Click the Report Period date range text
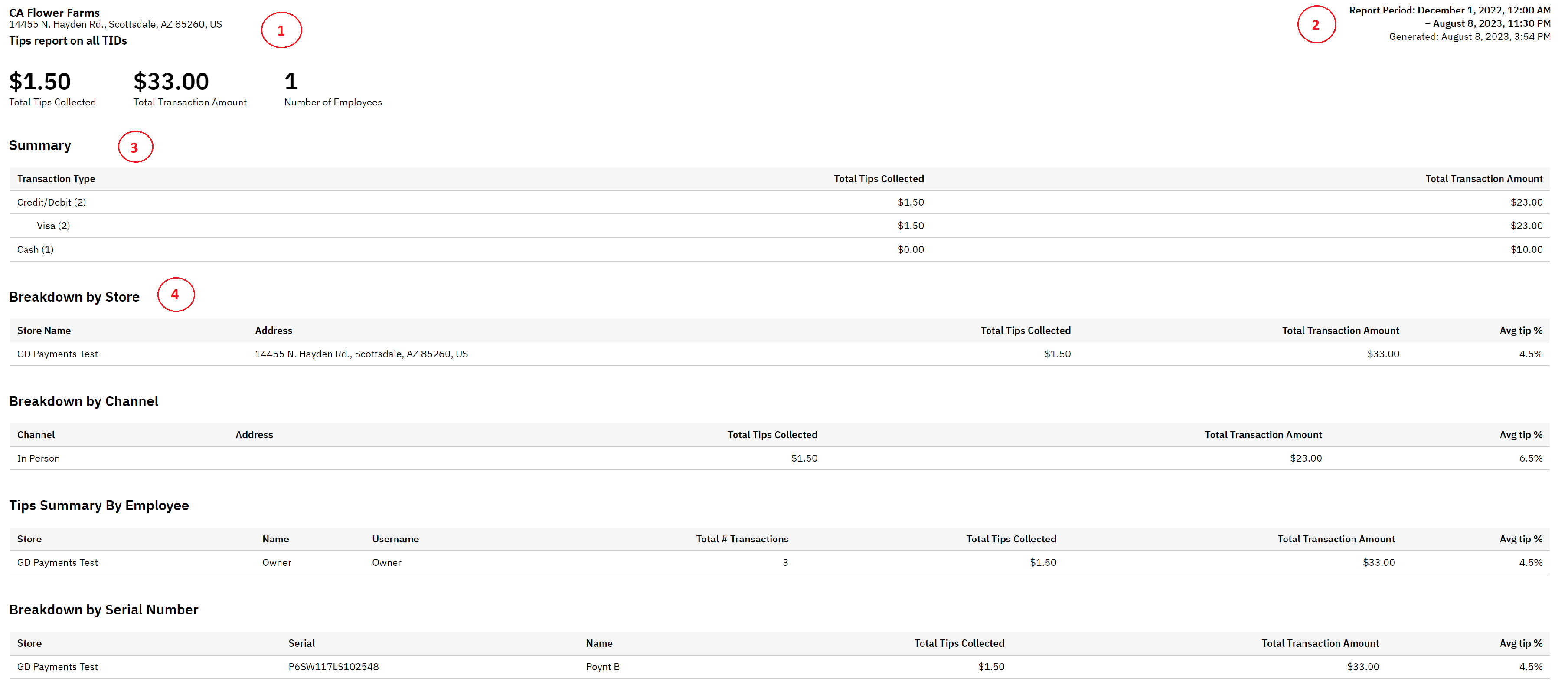 [1450, 17]
